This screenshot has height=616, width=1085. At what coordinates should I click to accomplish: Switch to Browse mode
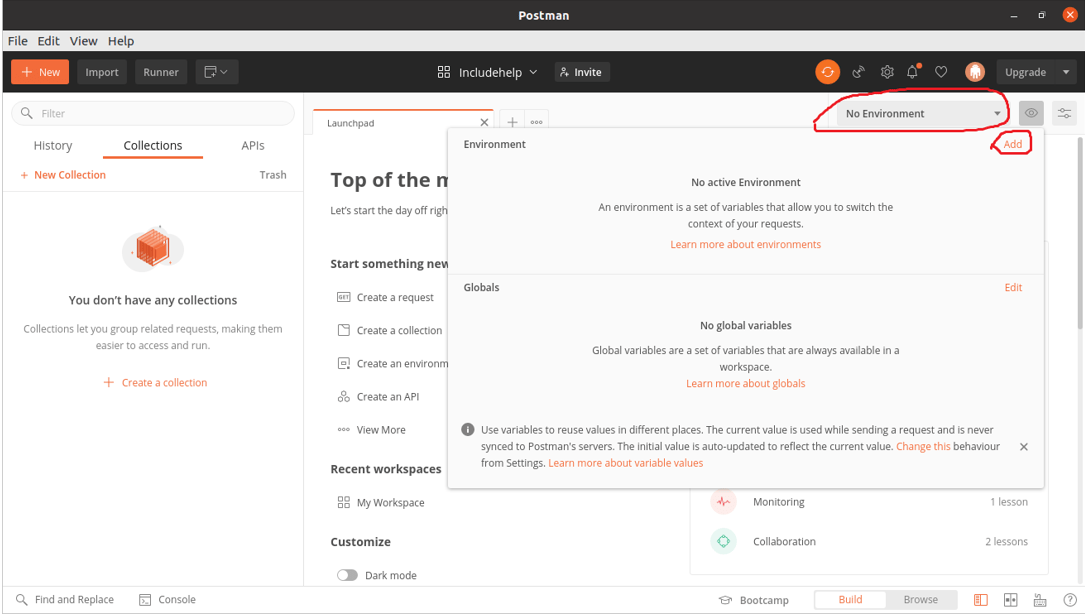(920, 599)
